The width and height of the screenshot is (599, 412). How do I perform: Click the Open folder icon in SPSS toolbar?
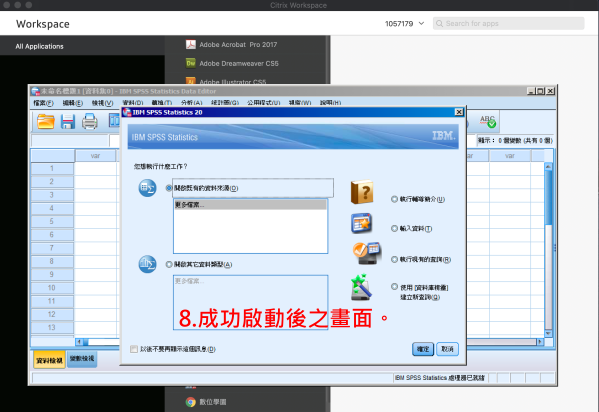[x=45, y=122]
